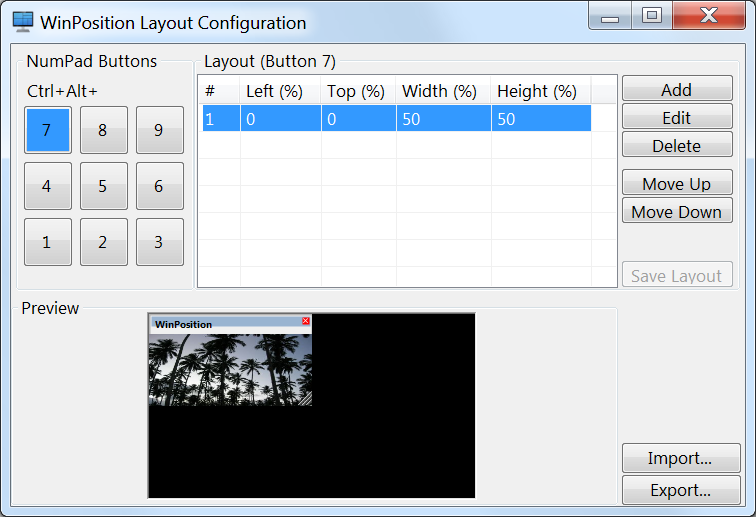The image size is (756, 517).
Task: Click the Top (%) column header
Action: (x=359, y=91)
